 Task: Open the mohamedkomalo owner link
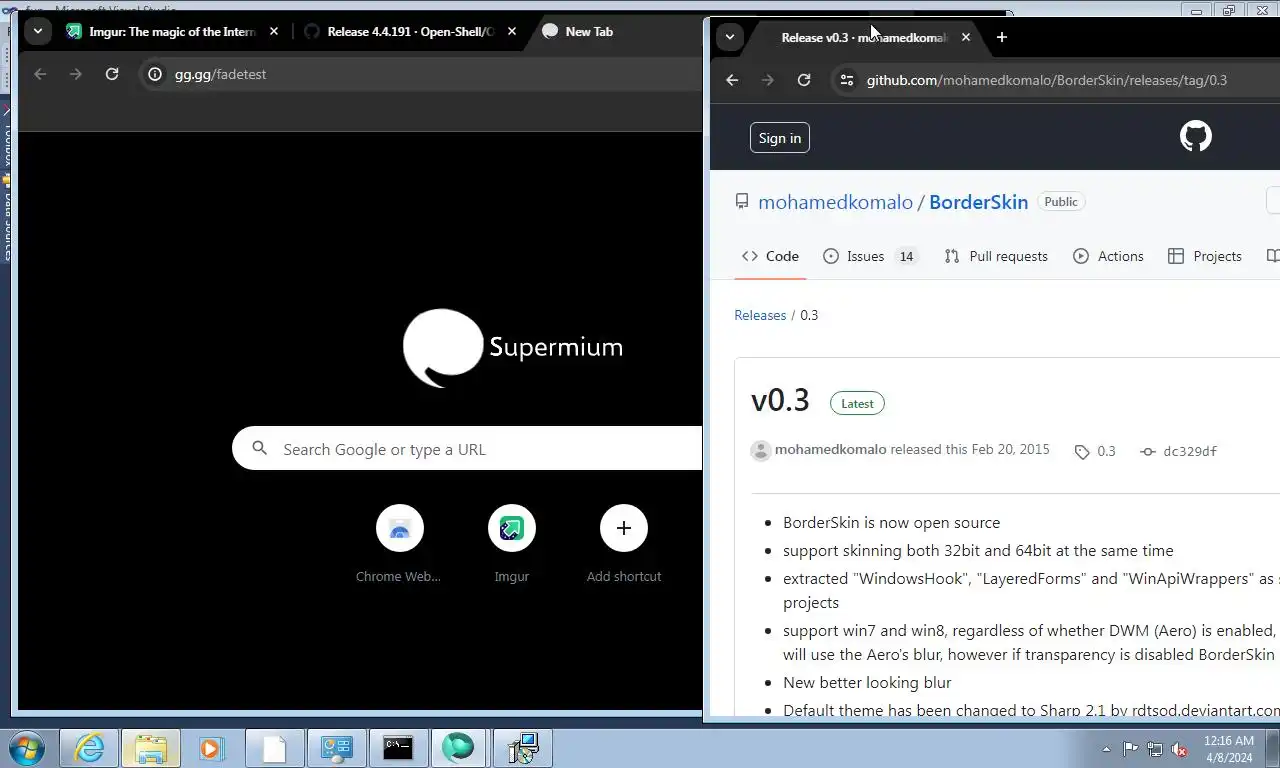(835, 202)
